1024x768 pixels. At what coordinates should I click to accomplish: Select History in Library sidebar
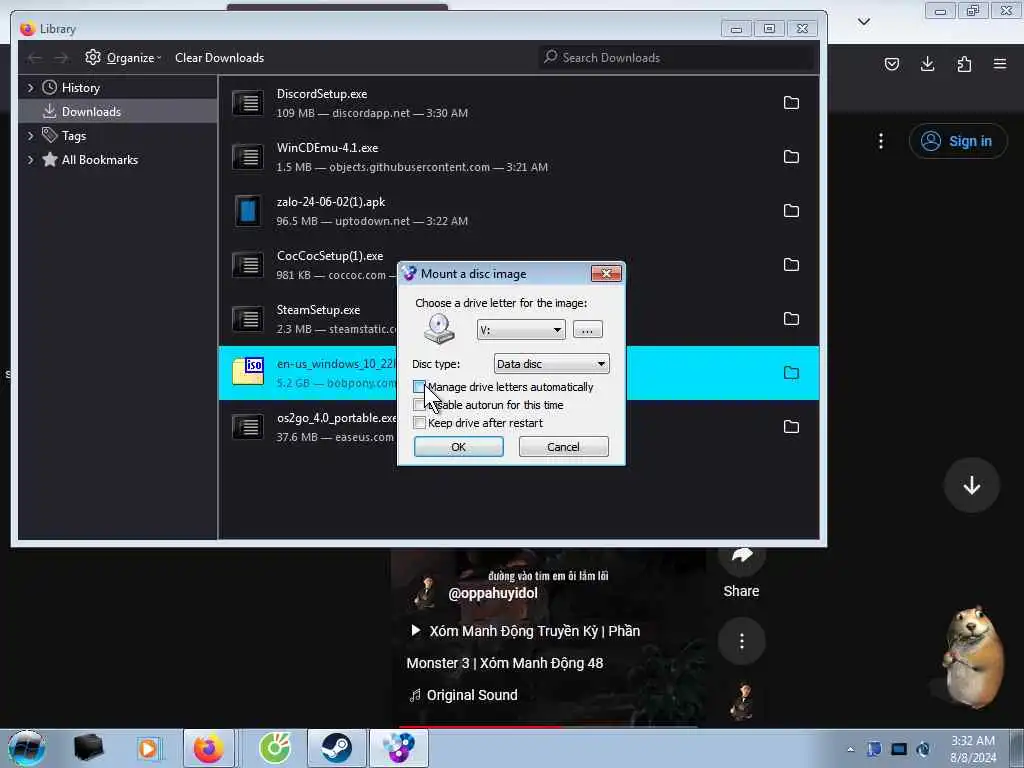coord(80,88)
